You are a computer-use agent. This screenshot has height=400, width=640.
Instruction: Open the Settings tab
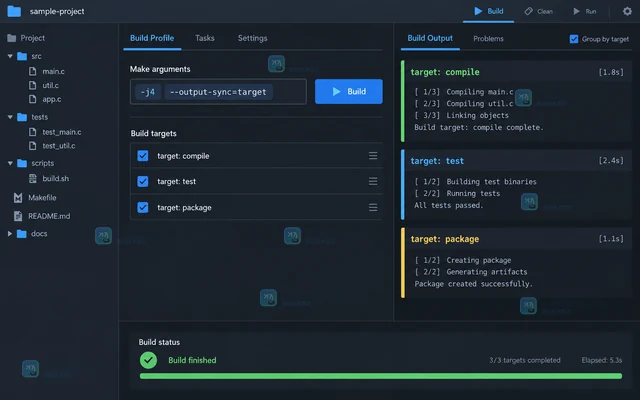[x=252, y=38]
